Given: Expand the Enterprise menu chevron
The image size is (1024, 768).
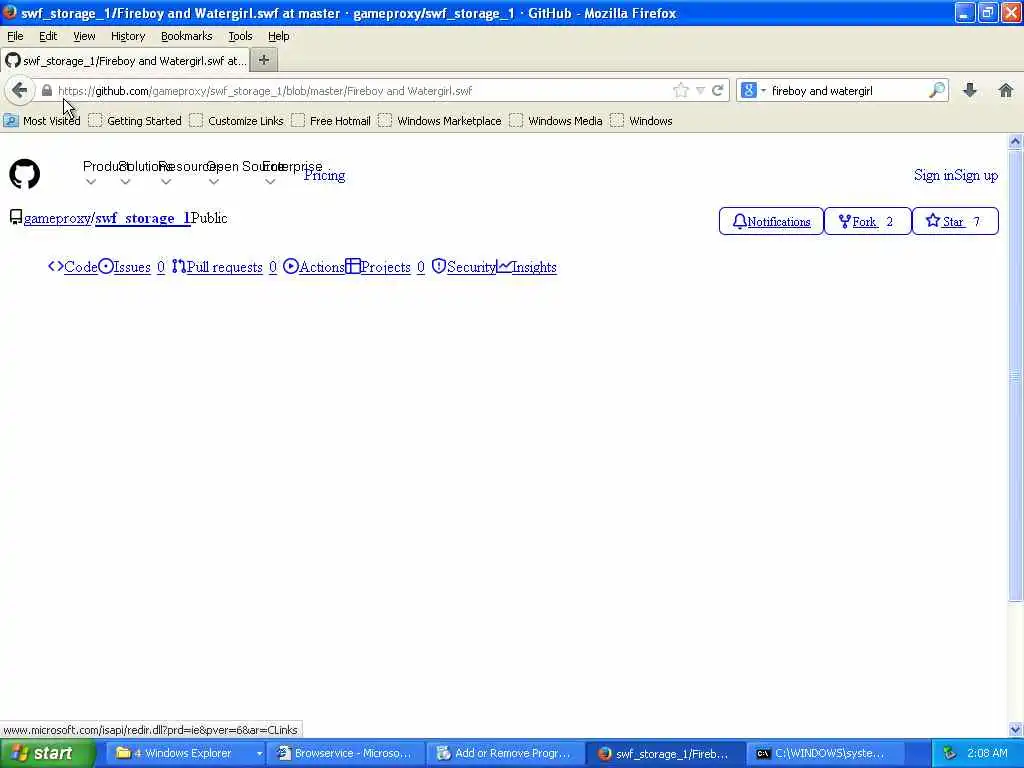Looking at the screenshot, I should click(270, 182).
